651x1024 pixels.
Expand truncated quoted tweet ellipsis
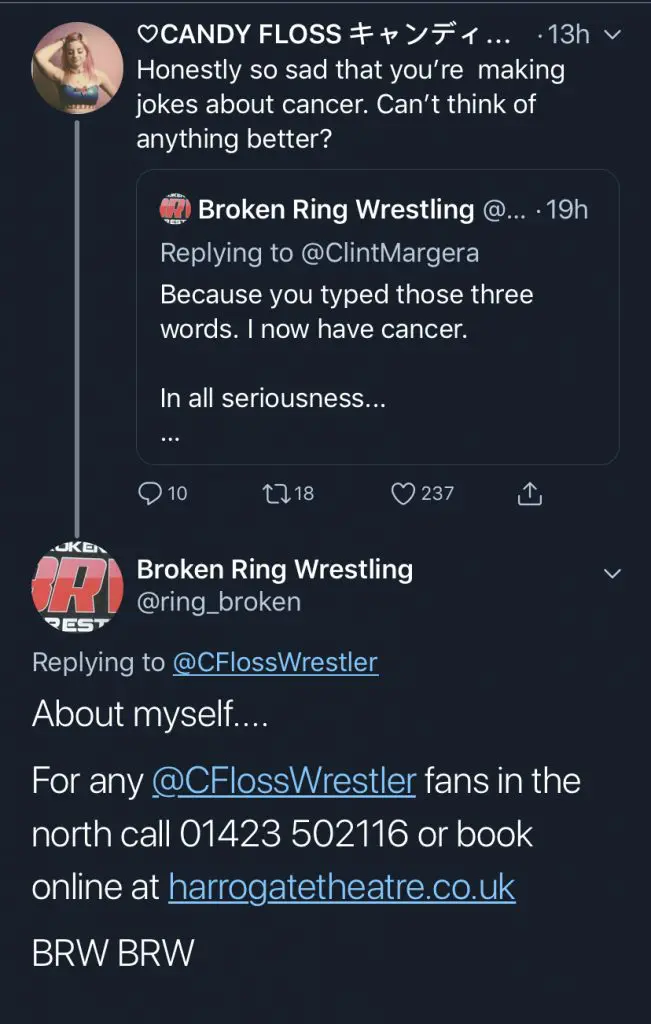(x=169, y=439)
